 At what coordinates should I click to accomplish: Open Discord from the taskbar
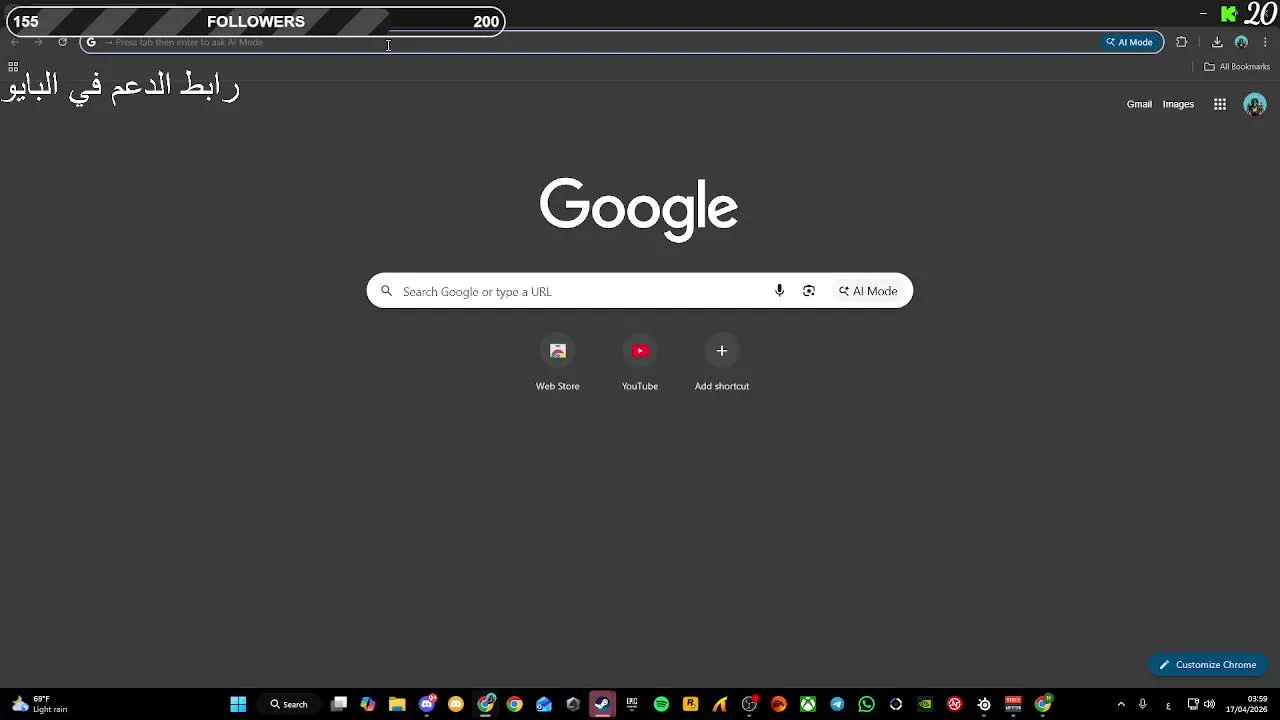tap(427, 704)
